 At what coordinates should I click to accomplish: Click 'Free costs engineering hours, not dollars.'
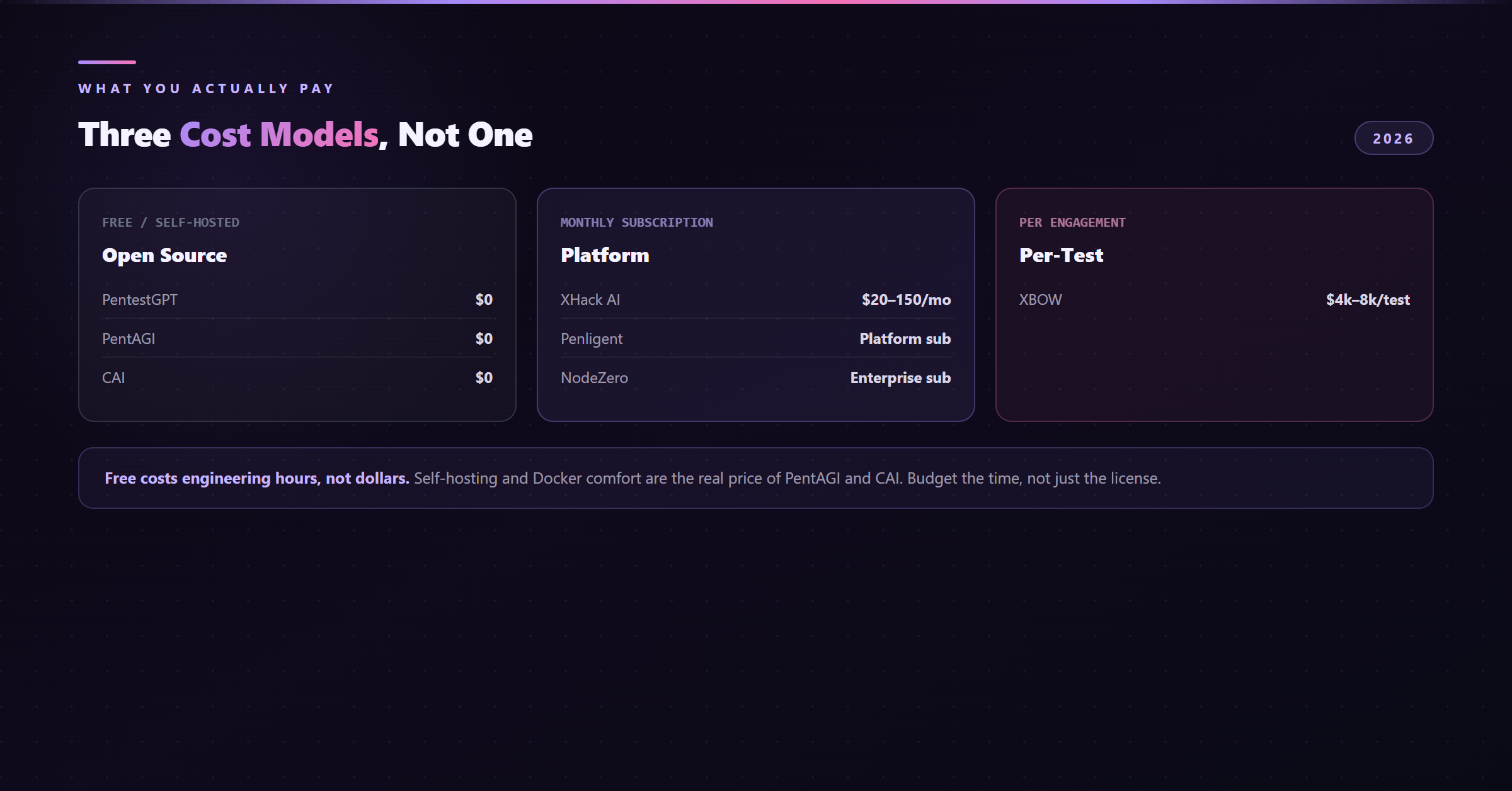[x=257, y=479]
